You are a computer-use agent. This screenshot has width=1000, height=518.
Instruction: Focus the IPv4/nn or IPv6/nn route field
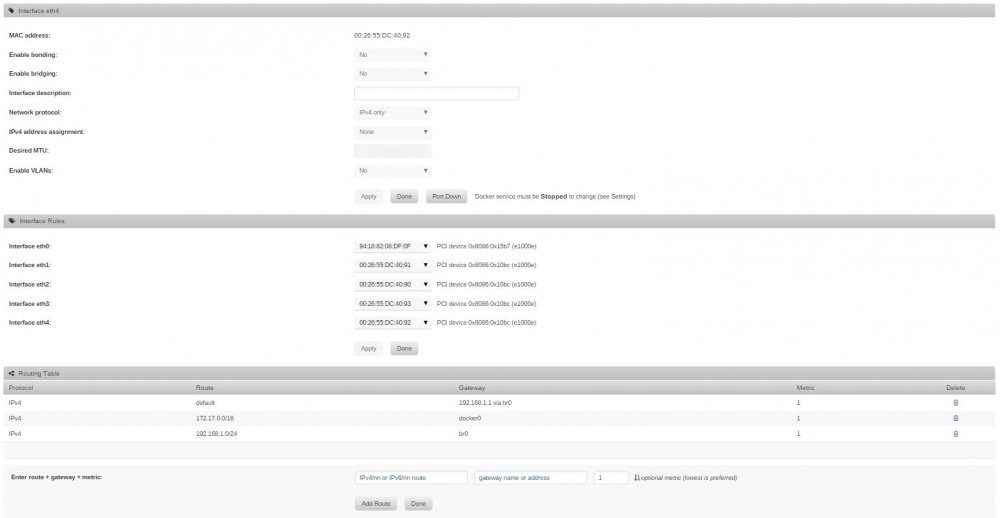pos(411,478)
